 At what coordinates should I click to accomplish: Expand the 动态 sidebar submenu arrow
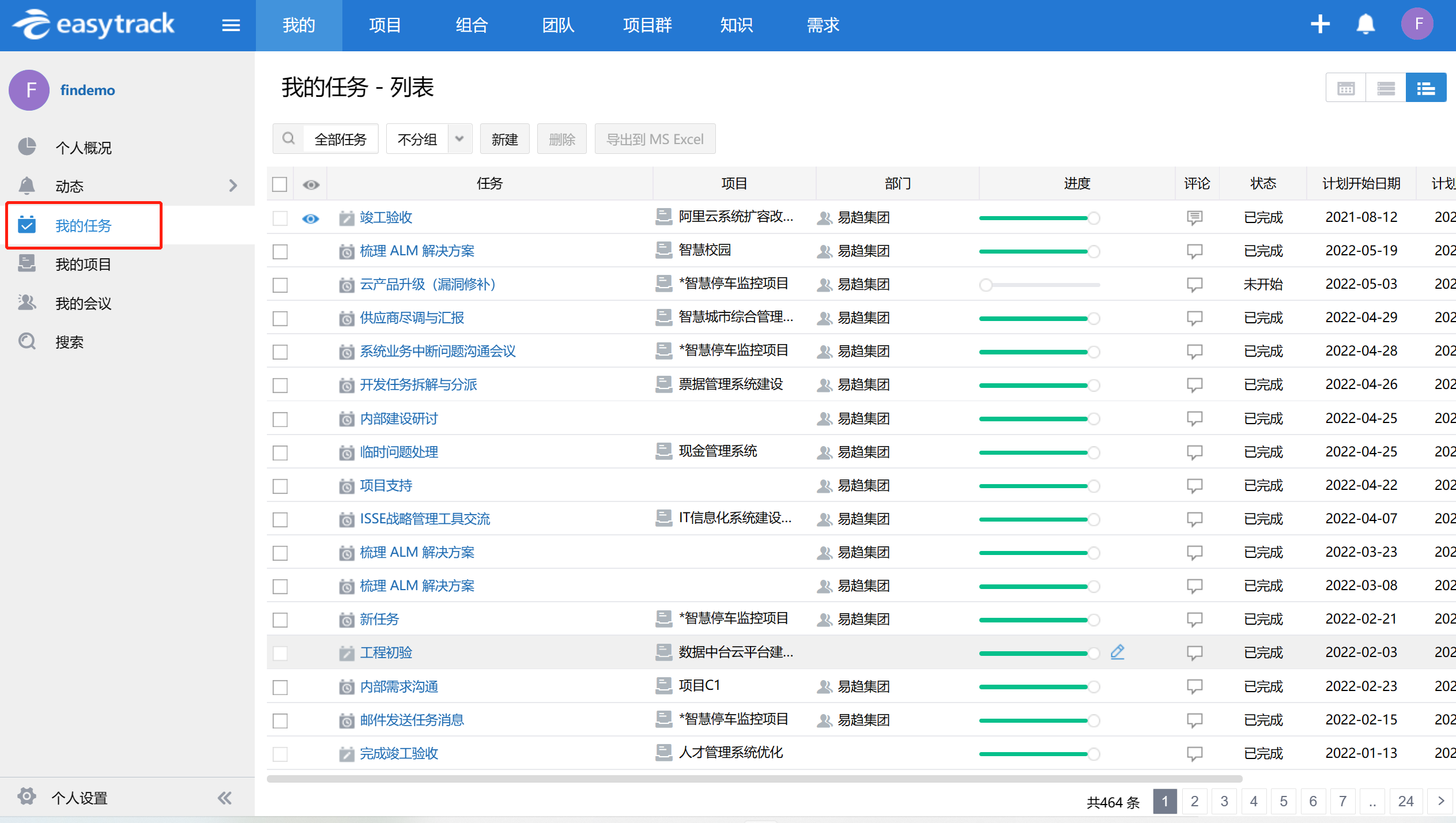pos(233,186)
